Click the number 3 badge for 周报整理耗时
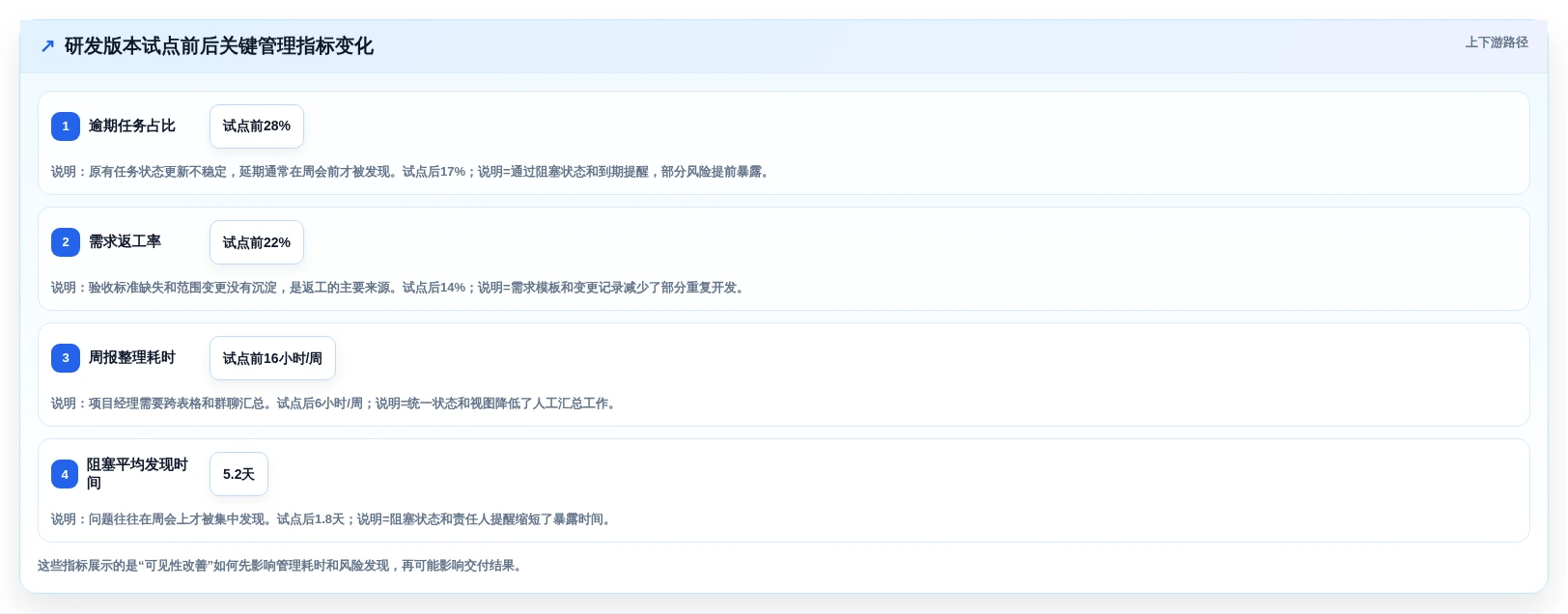This screenshot has width=1568, height=614. coord(66,358)
